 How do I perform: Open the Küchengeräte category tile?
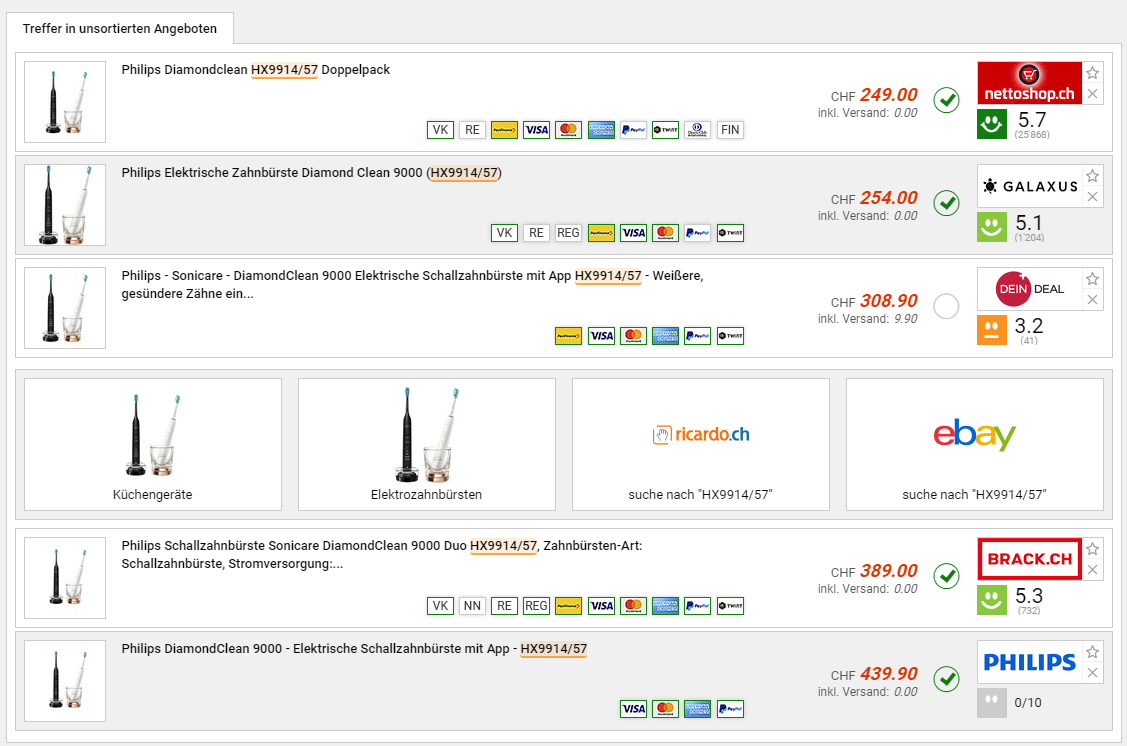point(153,444)
